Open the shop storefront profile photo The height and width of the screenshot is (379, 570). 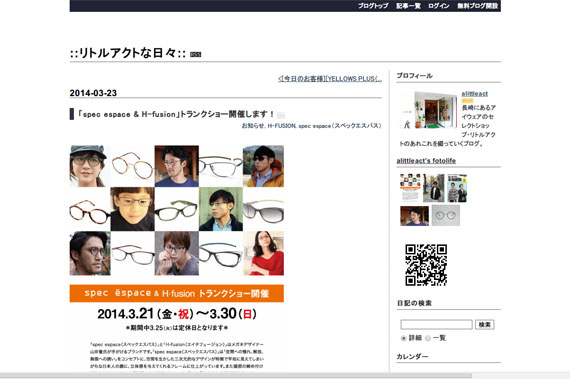pos(429,110)
